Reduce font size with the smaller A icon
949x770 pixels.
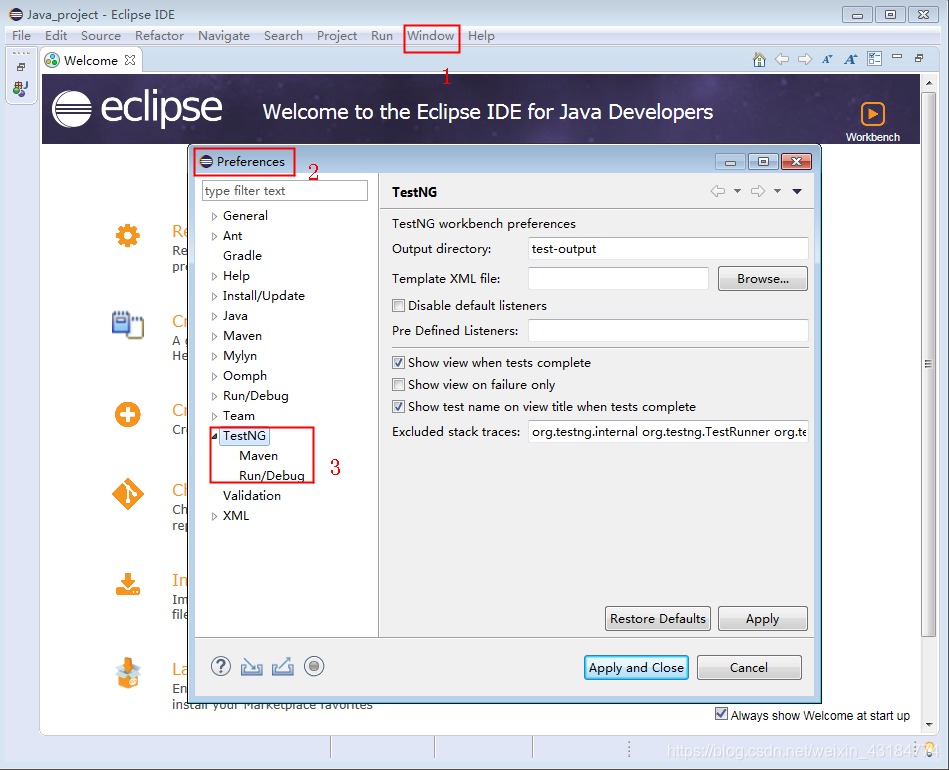coord(827,59)
